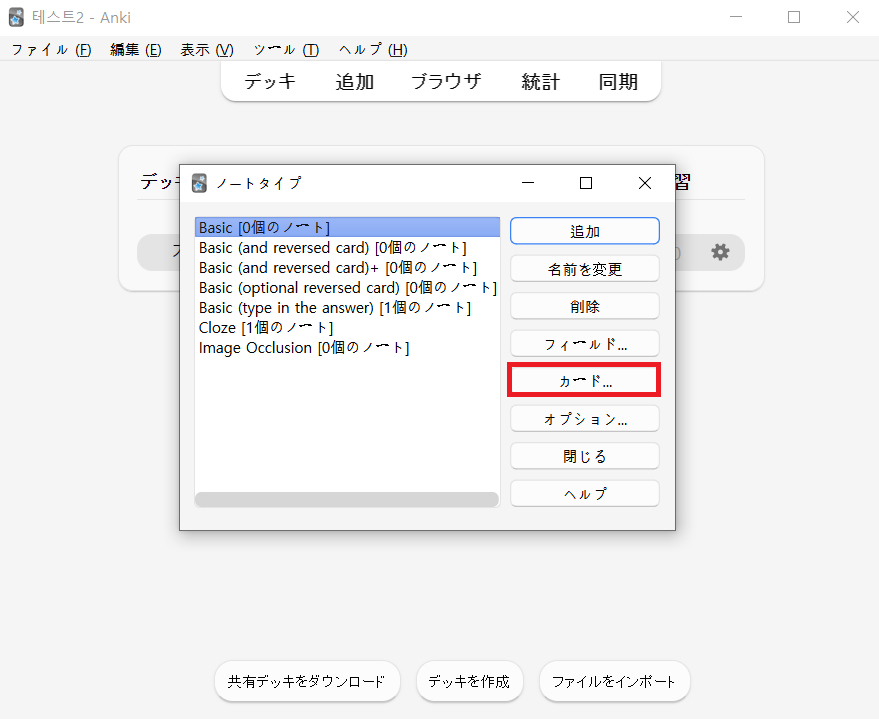Click the horizontal scrollbar of the note type list
The width and height of the screenshot is (879, 719).
pyautogui.click(x=346, y=499)
